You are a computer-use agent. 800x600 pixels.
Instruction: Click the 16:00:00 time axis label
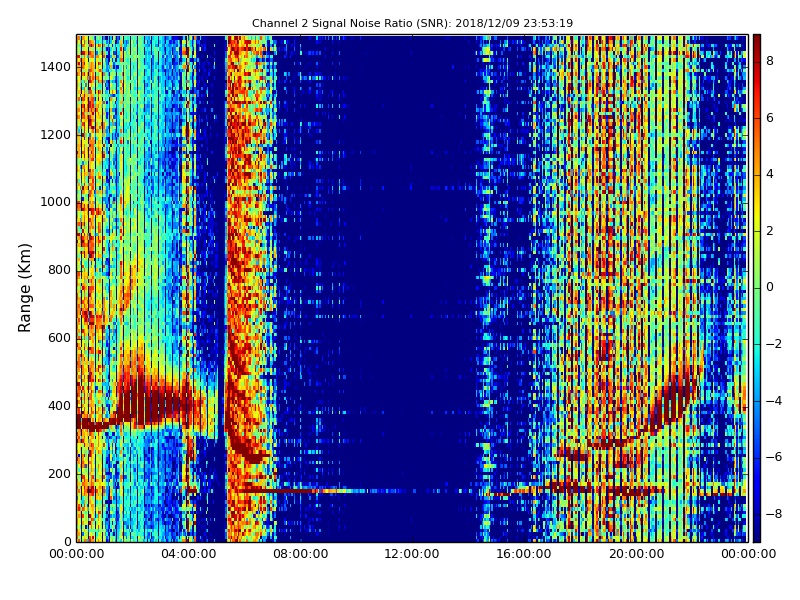point(524,554)
